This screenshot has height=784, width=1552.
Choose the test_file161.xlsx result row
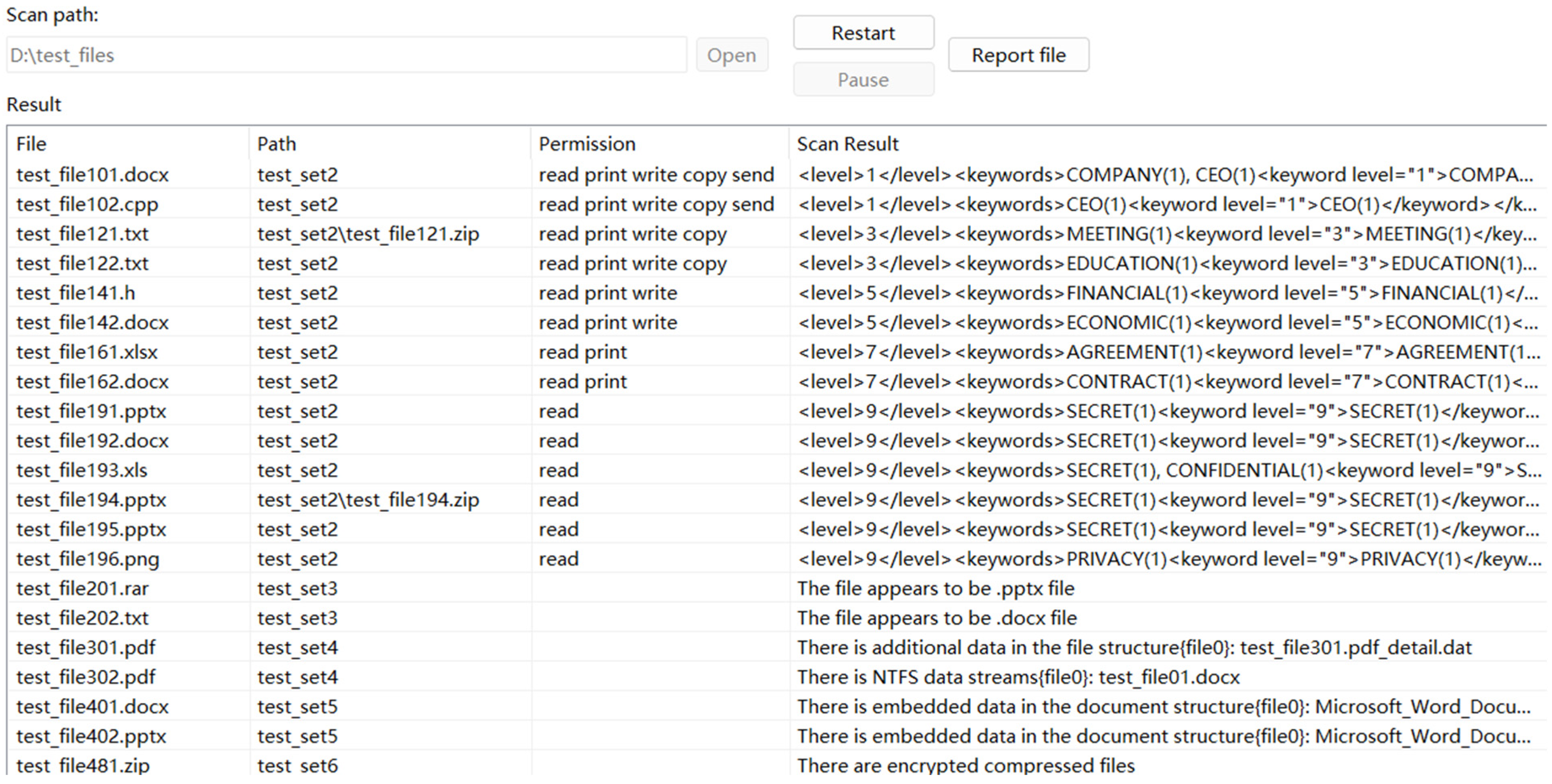pos(87,352)
